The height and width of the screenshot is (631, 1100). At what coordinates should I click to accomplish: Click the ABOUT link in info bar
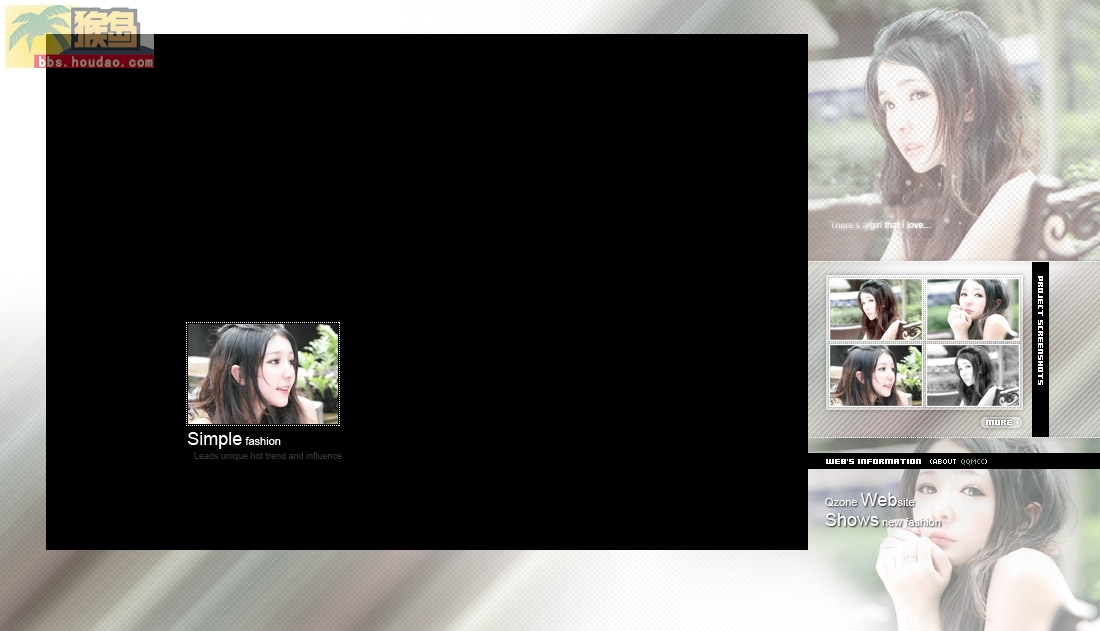[944, 462]
